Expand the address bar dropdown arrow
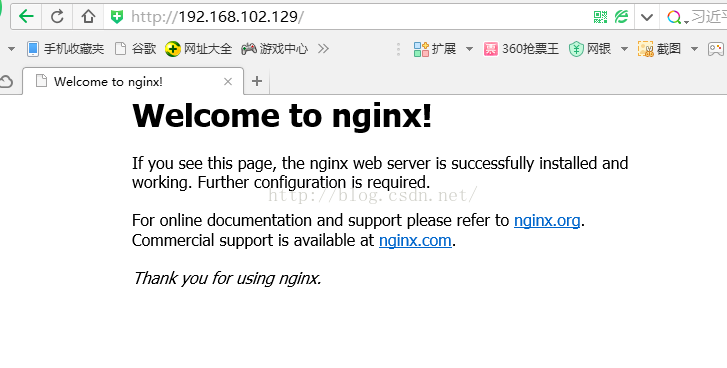 pyautogui.click(x=647, y=18)
